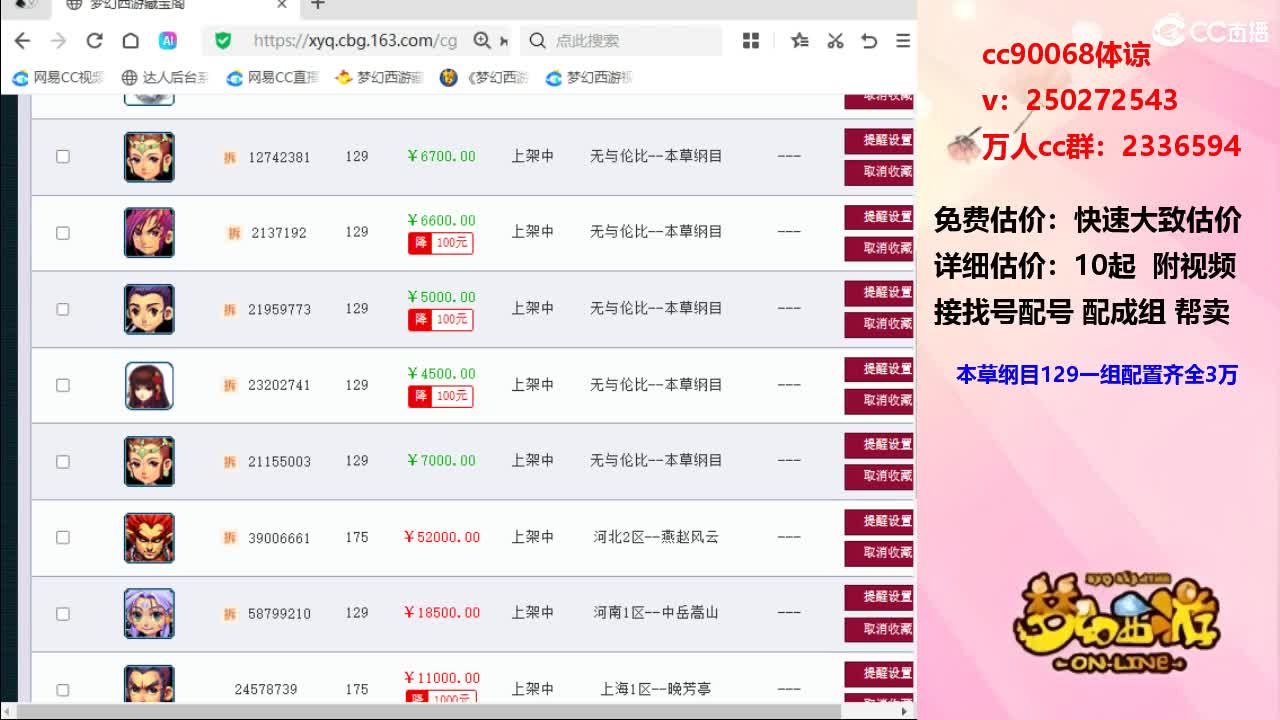Tick the checkbox for item 24578739

coord(63,690)
